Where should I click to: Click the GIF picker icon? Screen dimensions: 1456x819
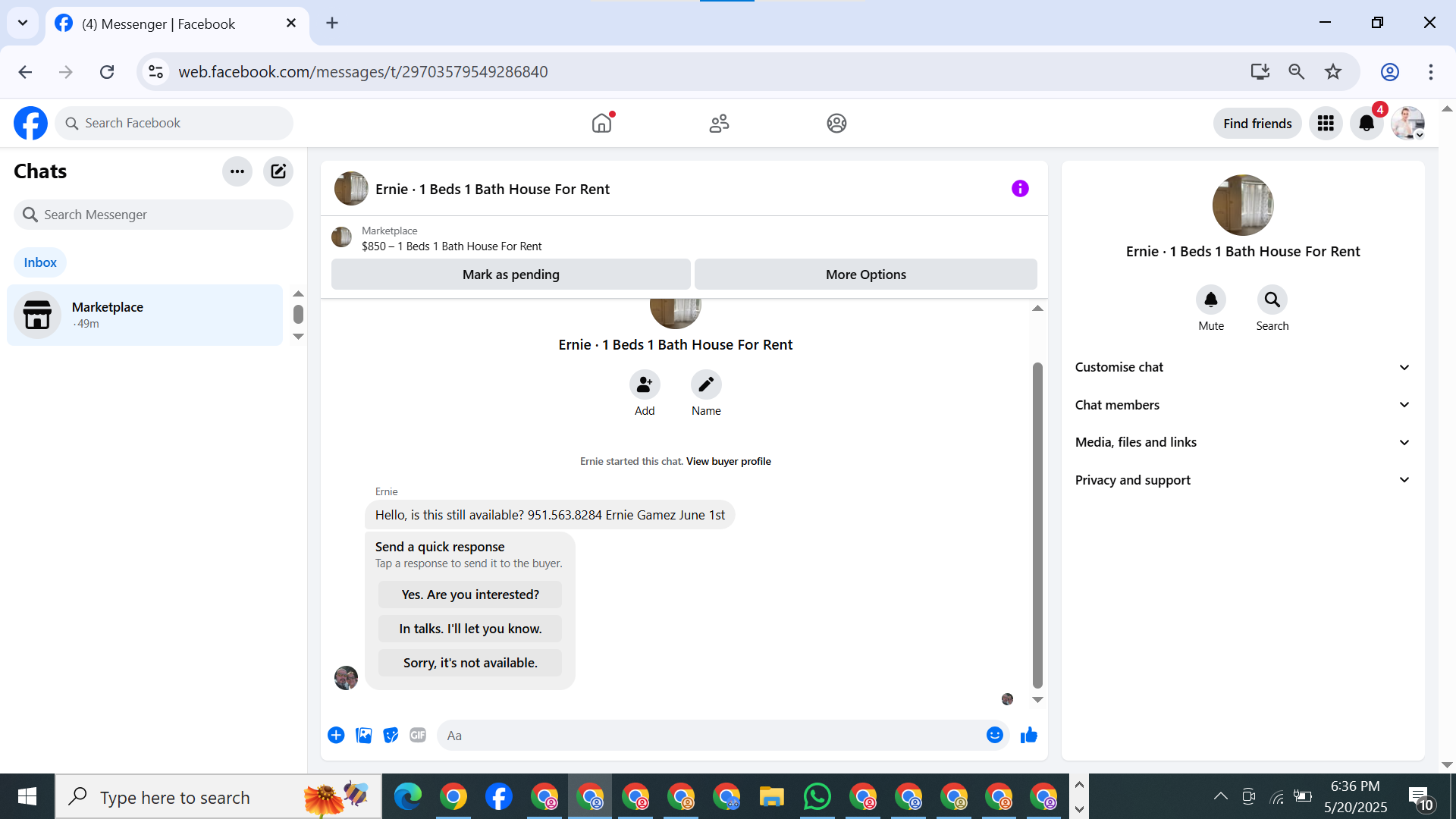point(418,735)
